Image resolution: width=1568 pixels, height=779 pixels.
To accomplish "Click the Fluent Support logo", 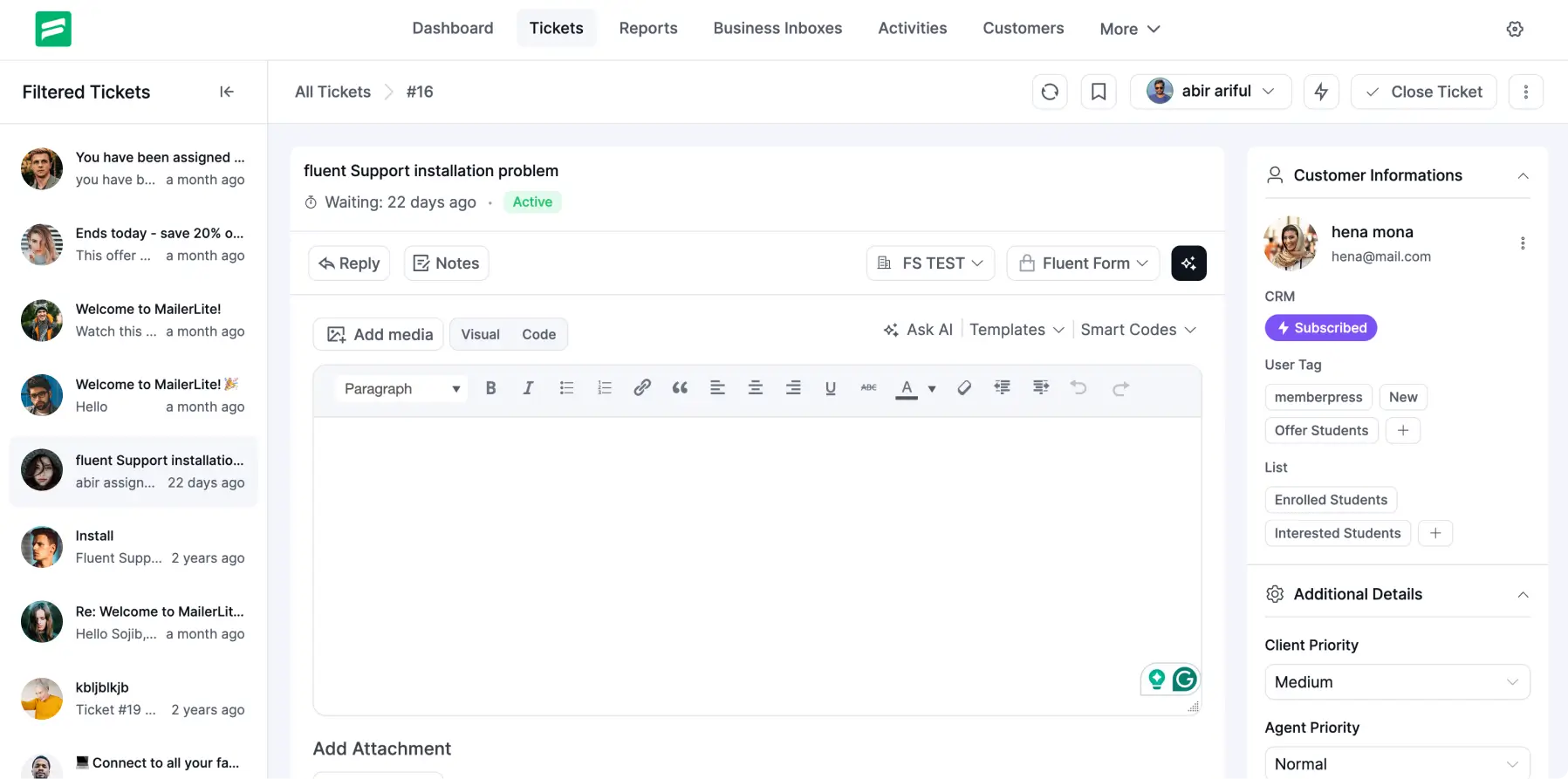I will [x=53, y=29].
